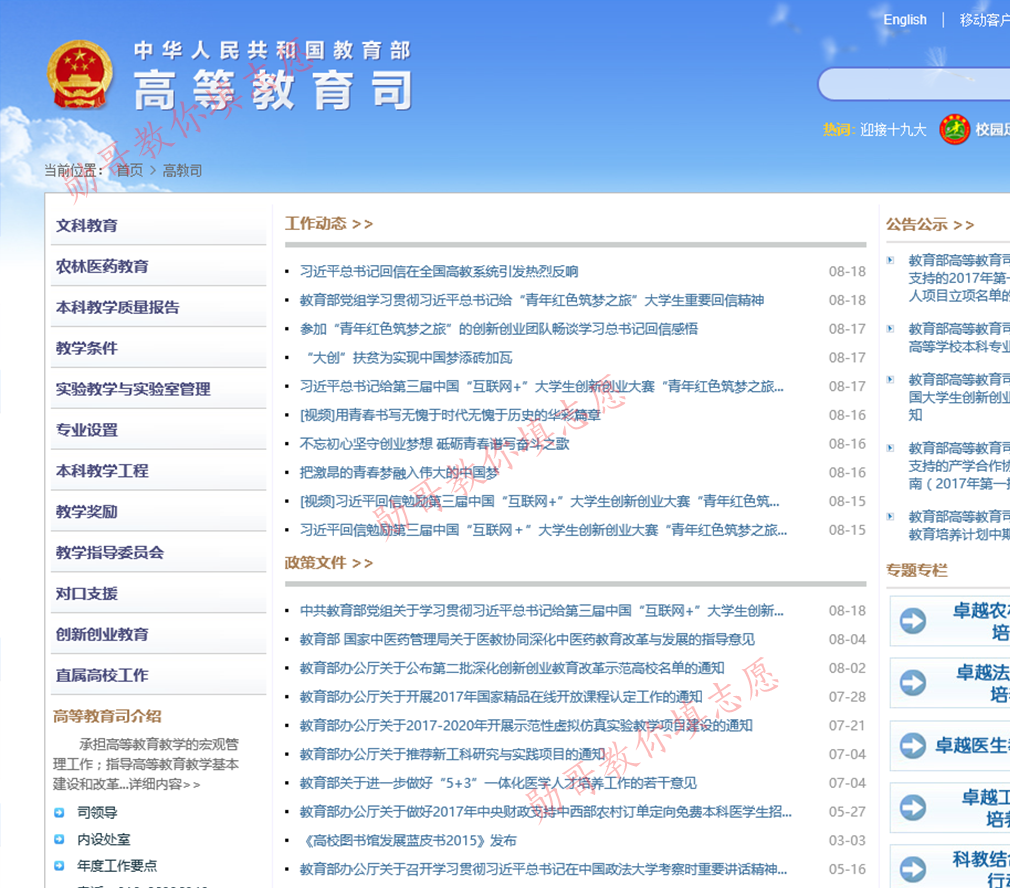Screen dimensions: 1010x888
Task: Click the 中华人民共和国教育部 header title
Action: (x=272, y=51)
